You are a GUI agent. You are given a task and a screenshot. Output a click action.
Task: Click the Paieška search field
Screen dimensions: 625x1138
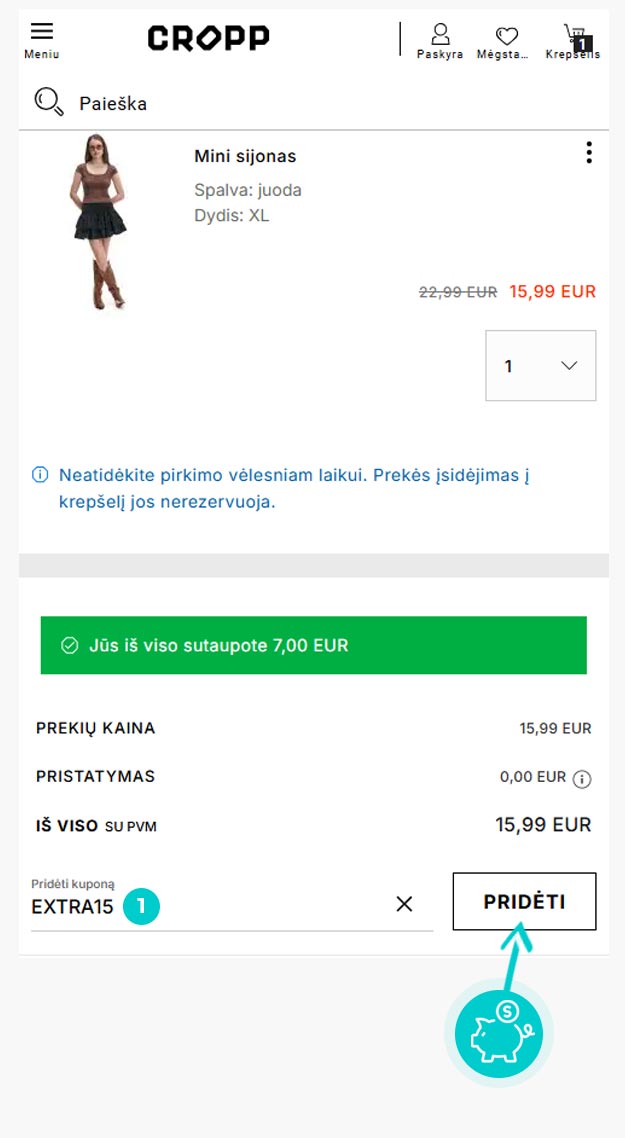113,104
